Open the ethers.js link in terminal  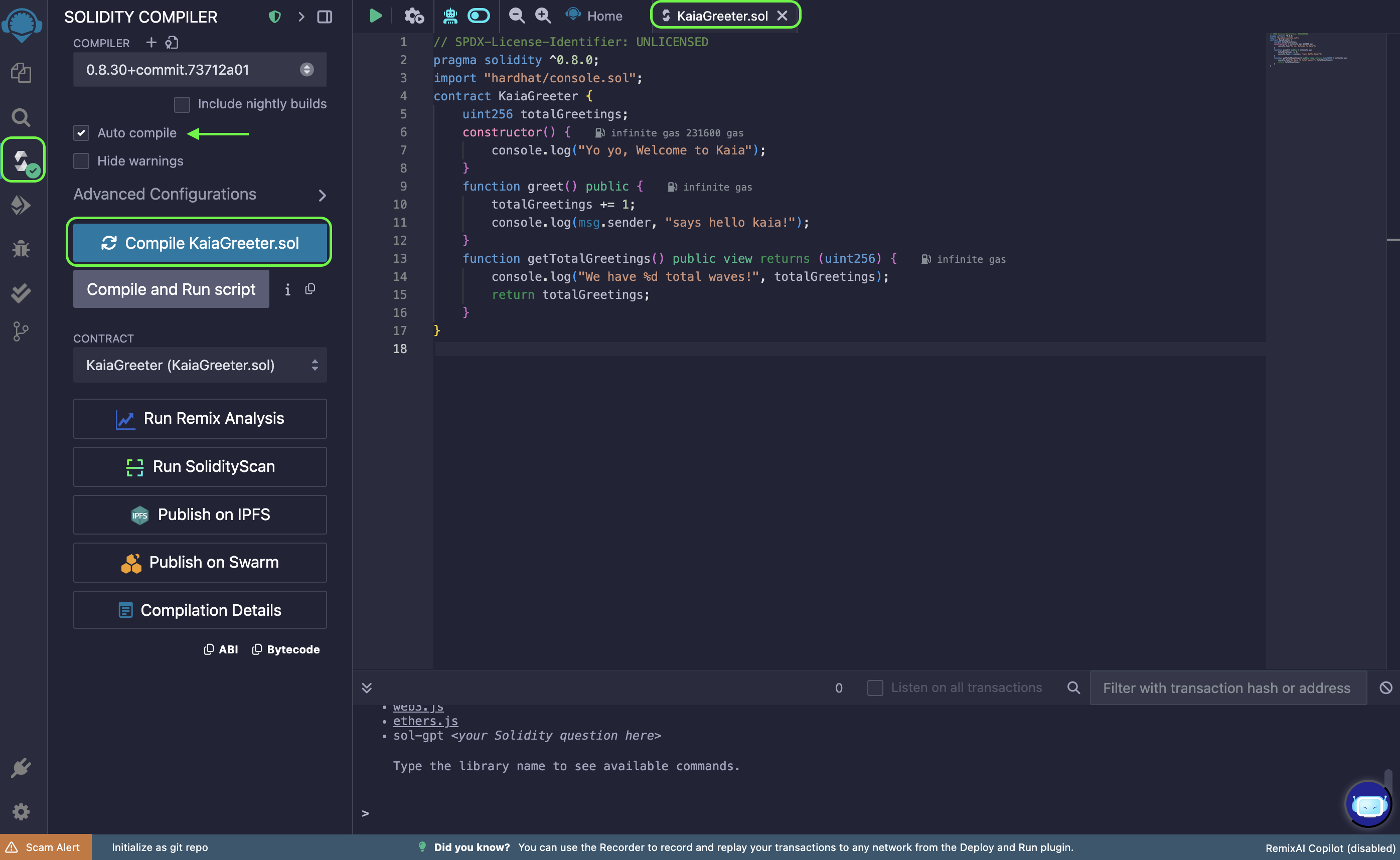click(x=425, y=721)
